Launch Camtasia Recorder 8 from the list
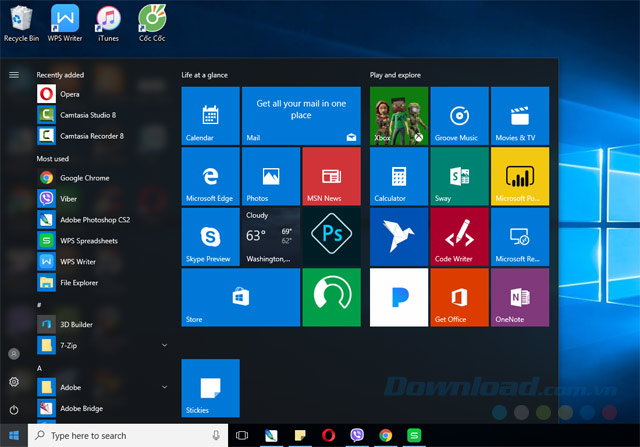The height and width of the screenshot is (447, 640). (x=102, y=136)
